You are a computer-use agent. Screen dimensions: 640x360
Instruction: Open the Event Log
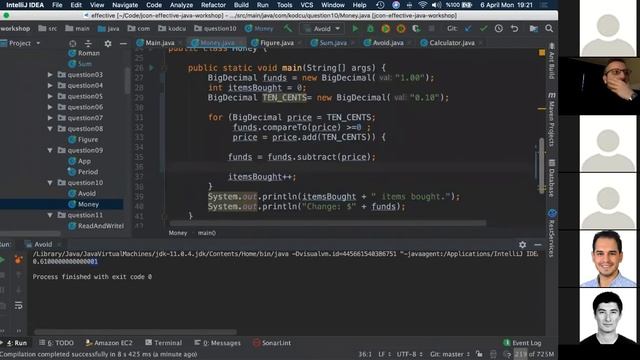pyautogui.click(x=522, y=343)
